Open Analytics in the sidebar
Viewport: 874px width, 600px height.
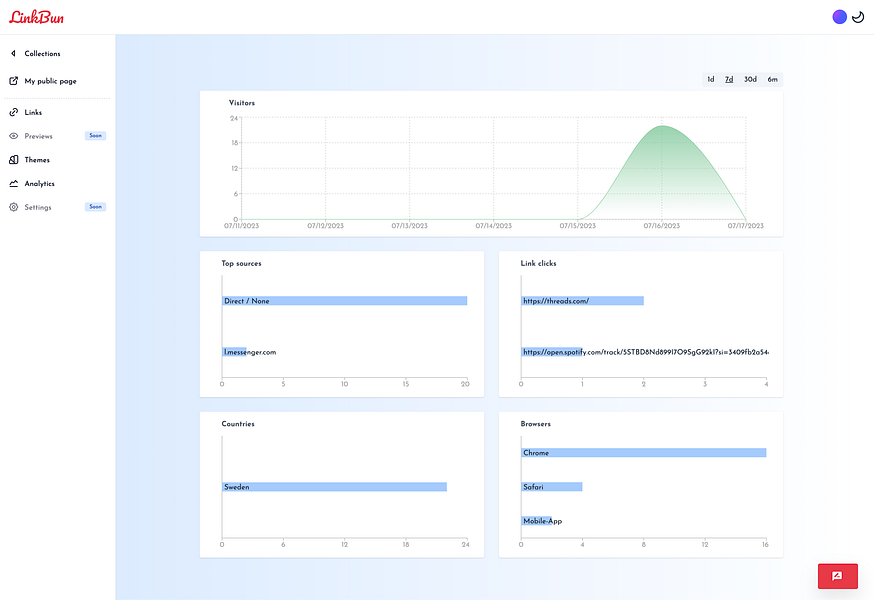(x=40, y=184)
